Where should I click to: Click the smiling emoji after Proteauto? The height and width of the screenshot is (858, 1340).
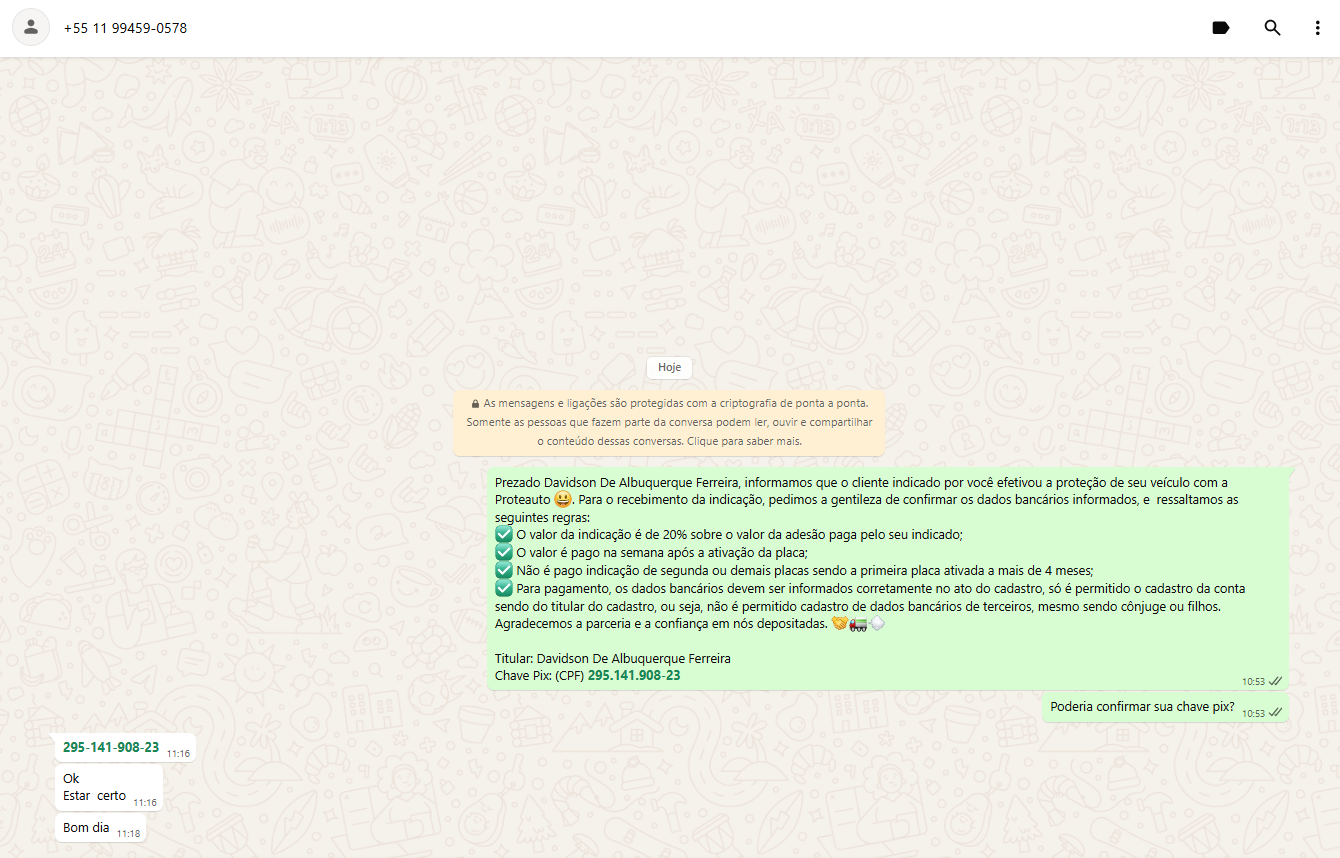[562, 499]
